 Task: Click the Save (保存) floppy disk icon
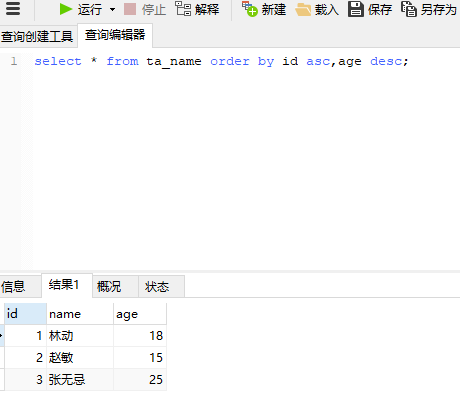pos(356,9)
